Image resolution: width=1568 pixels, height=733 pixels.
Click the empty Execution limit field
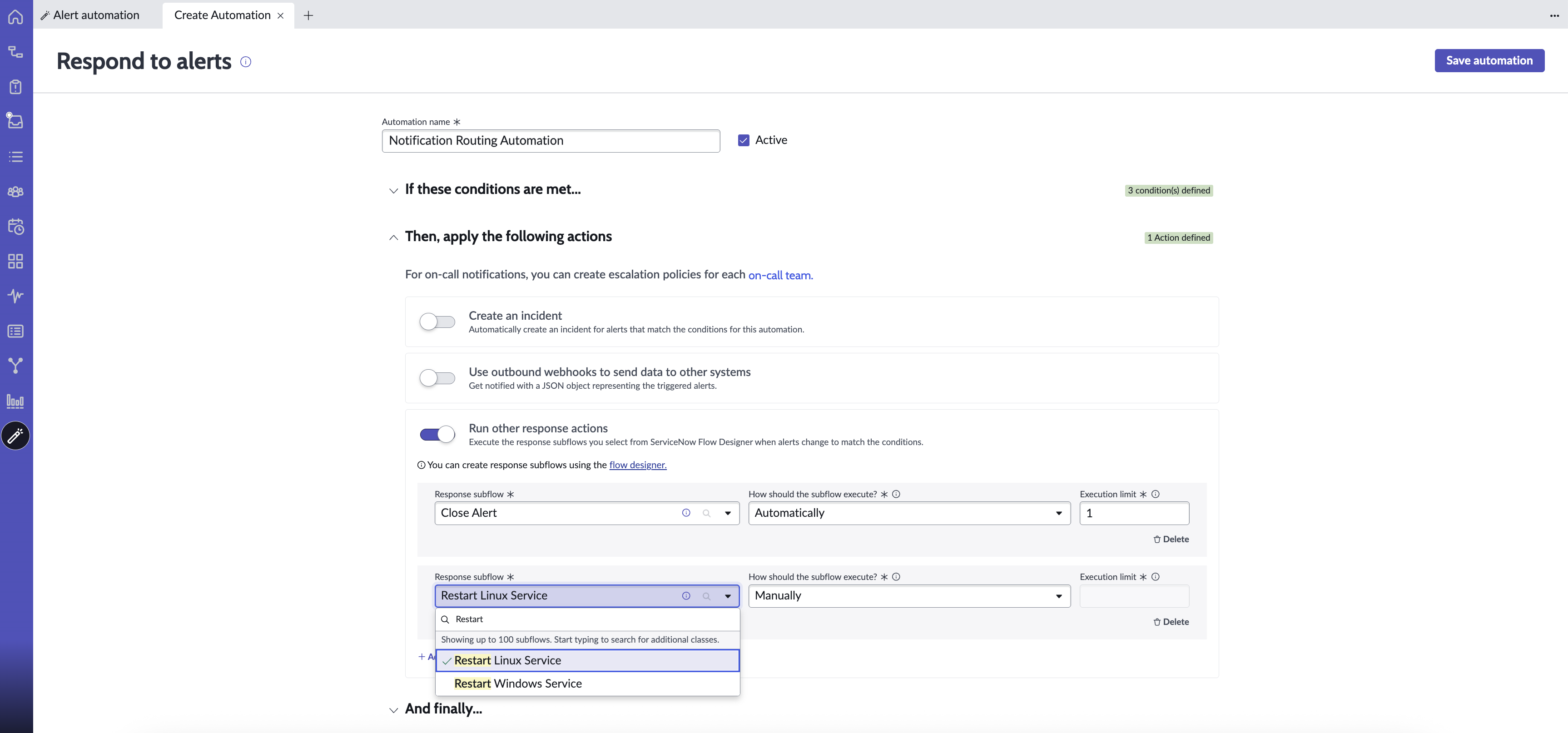[1134, 596]
